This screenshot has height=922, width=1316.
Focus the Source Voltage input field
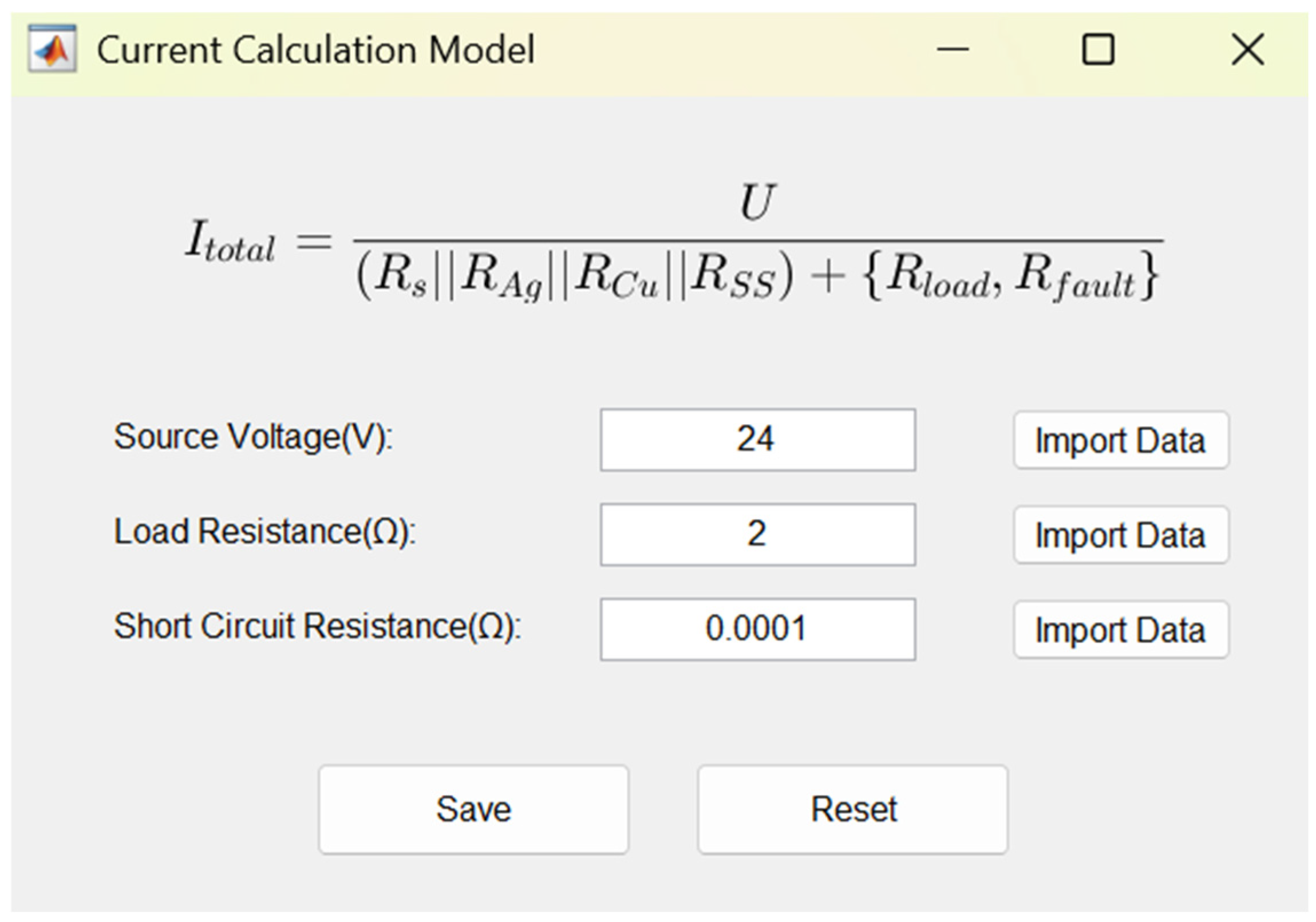coord(757,440)
